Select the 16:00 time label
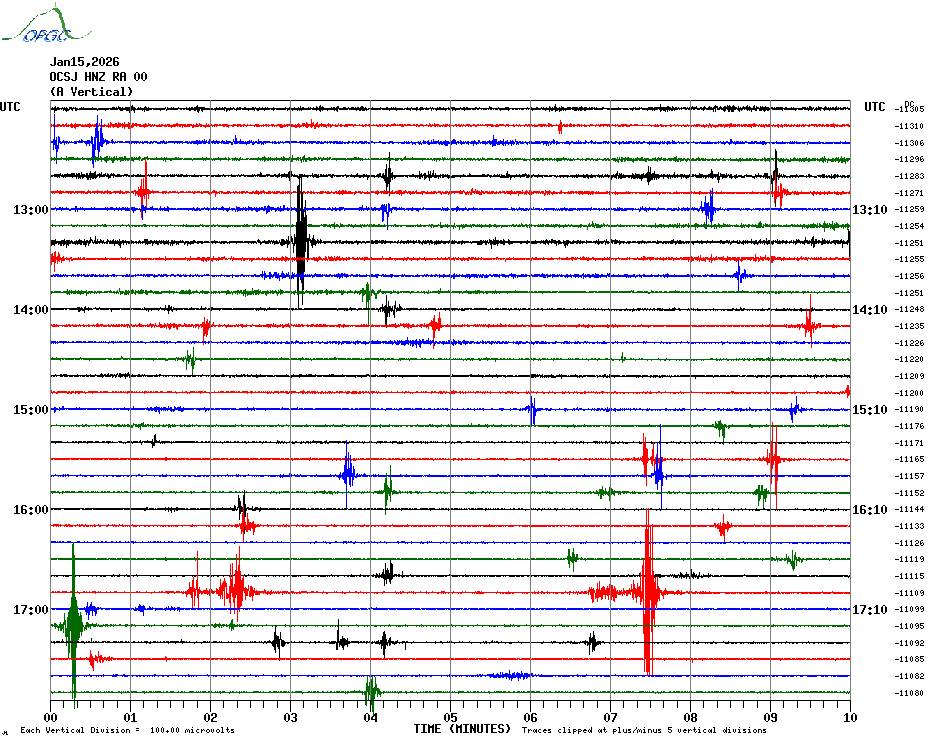This screenshot has height=744, width=930. tap(31, 510)
